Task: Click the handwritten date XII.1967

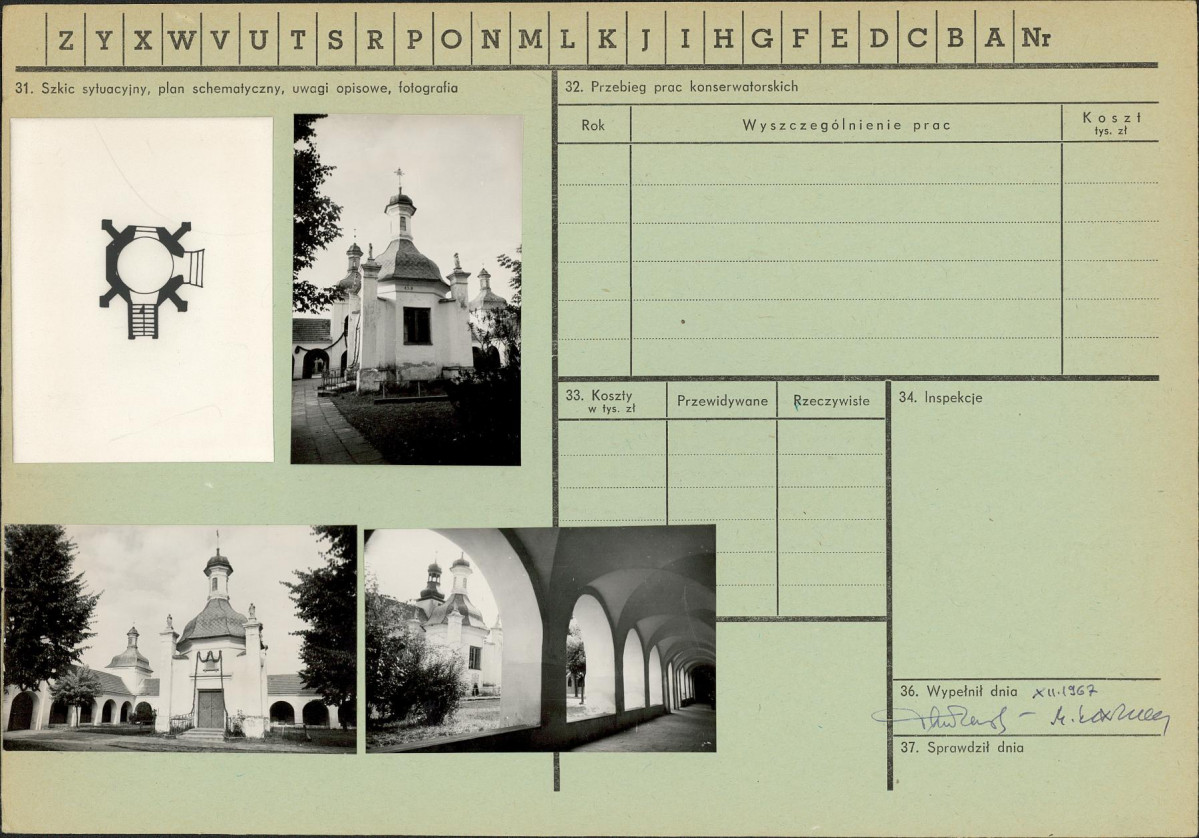Action: point(1066,691)
